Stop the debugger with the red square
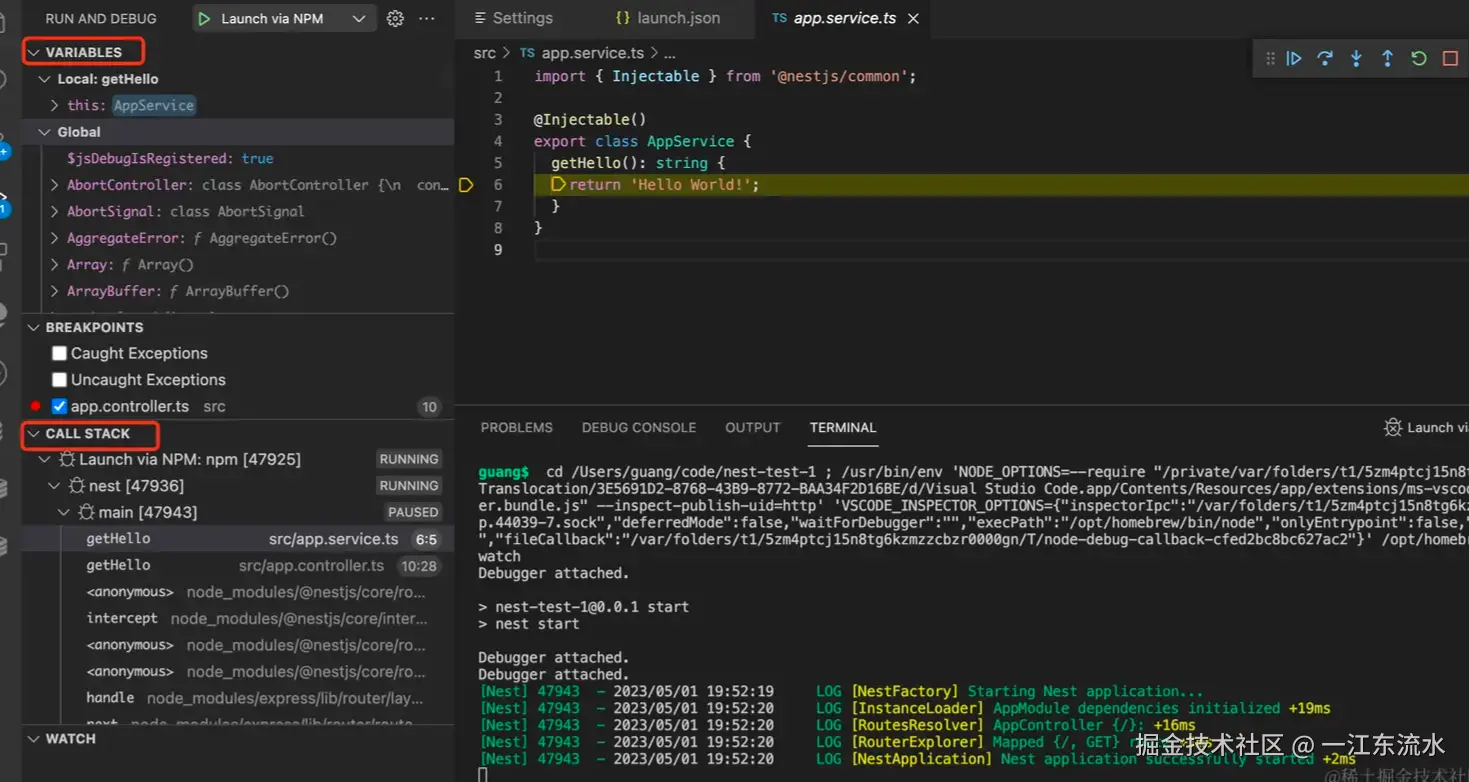1469x782 pixels. [x=1449, y=59]
